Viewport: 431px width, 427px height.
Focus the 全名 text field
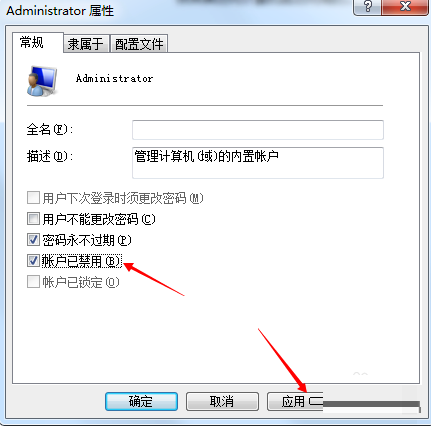click(258, 130)
